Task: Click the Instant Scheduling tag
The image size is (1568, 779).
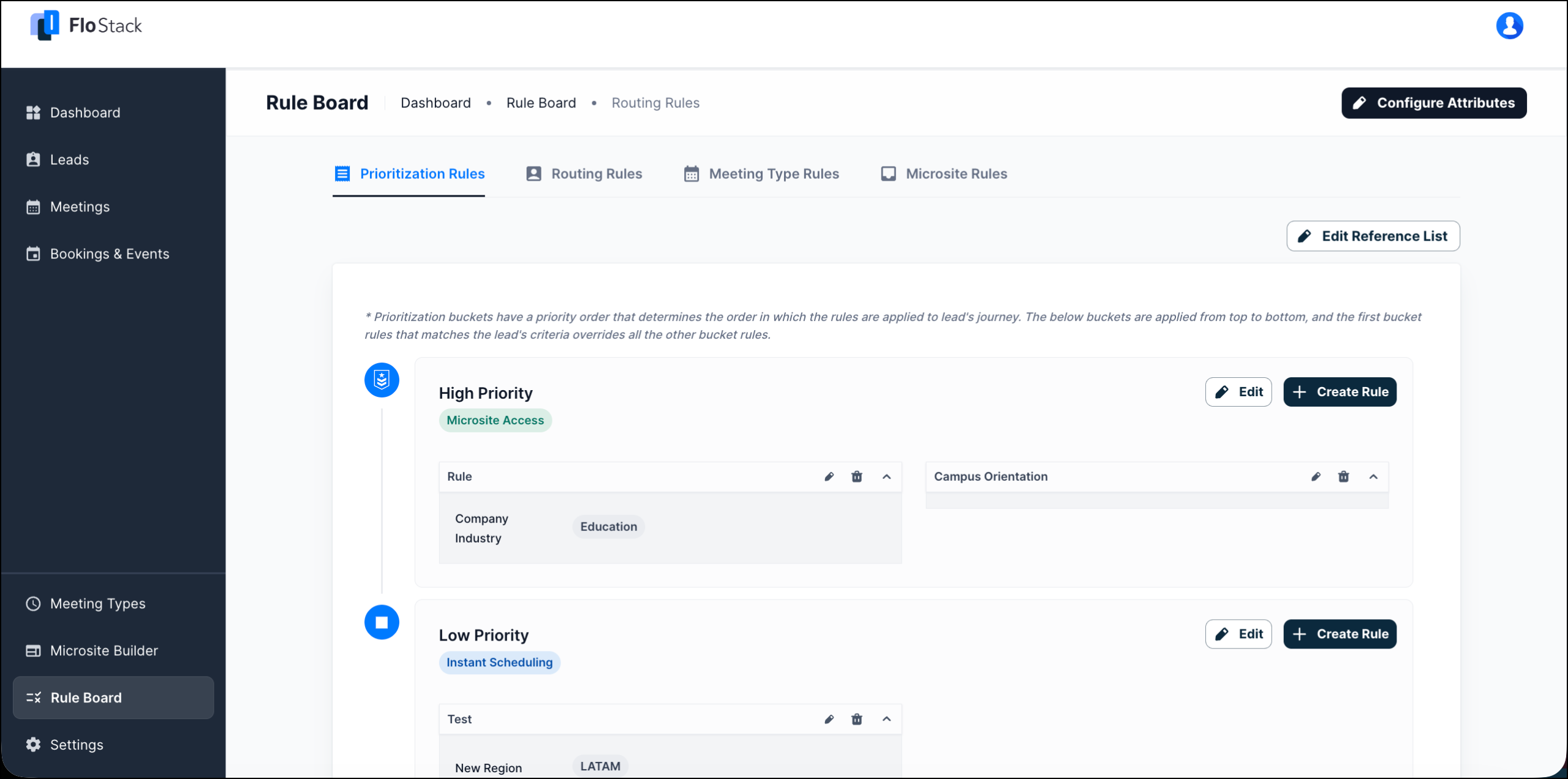Action: [x=499, y=663]
